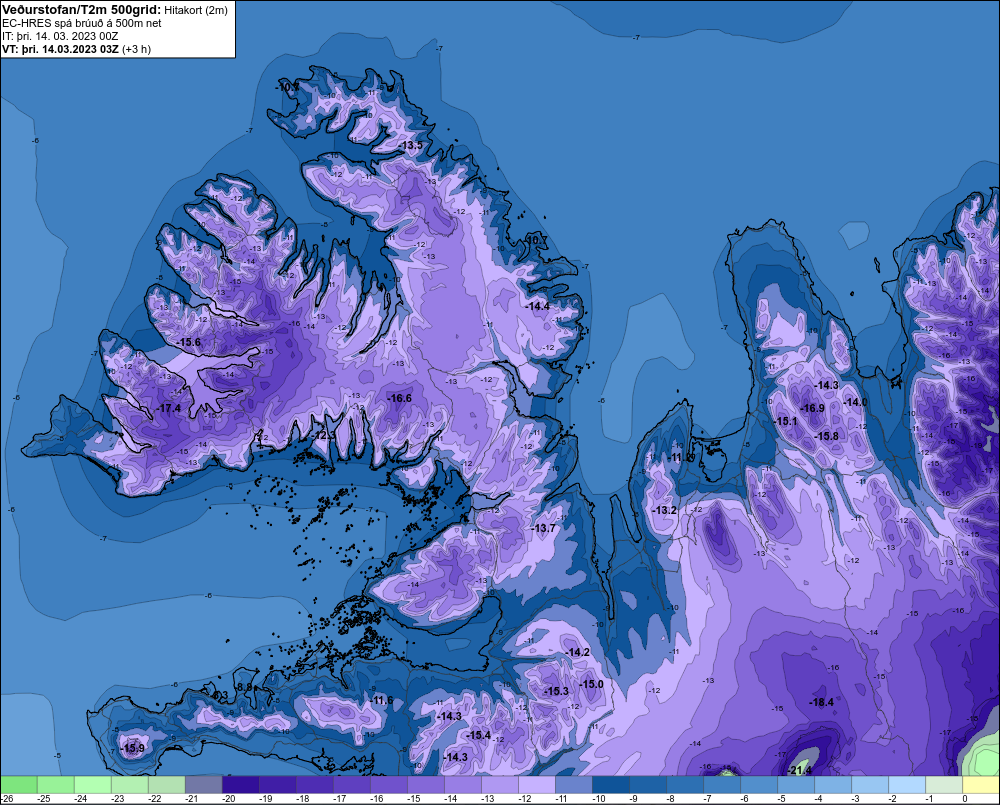1000x805 pixels.
Task: Click the -16.9 temperature label
Action: tap(812, 408)
